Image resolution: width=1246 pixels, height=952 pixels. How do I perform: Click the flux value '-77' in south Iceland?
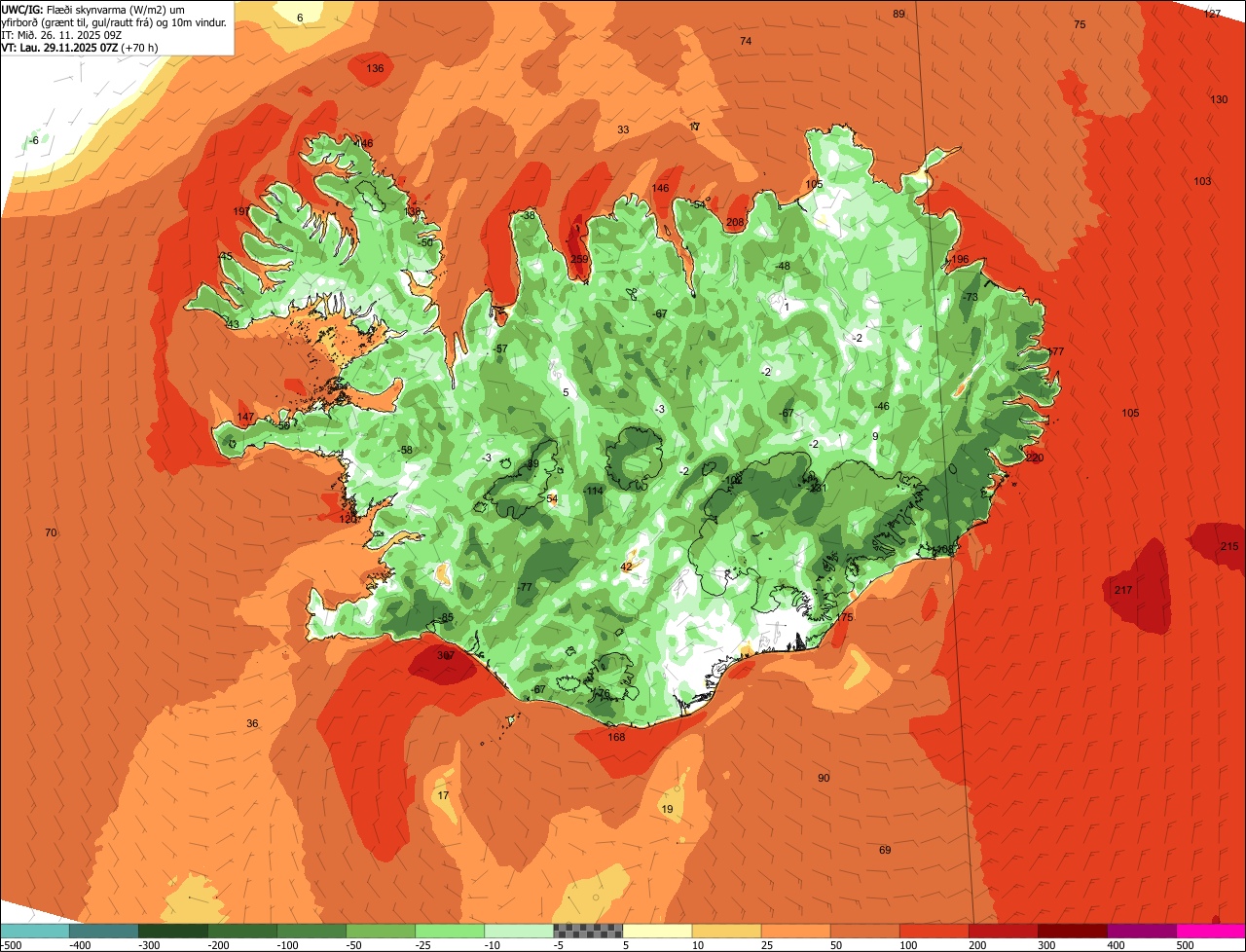click(x=526, y=587)
